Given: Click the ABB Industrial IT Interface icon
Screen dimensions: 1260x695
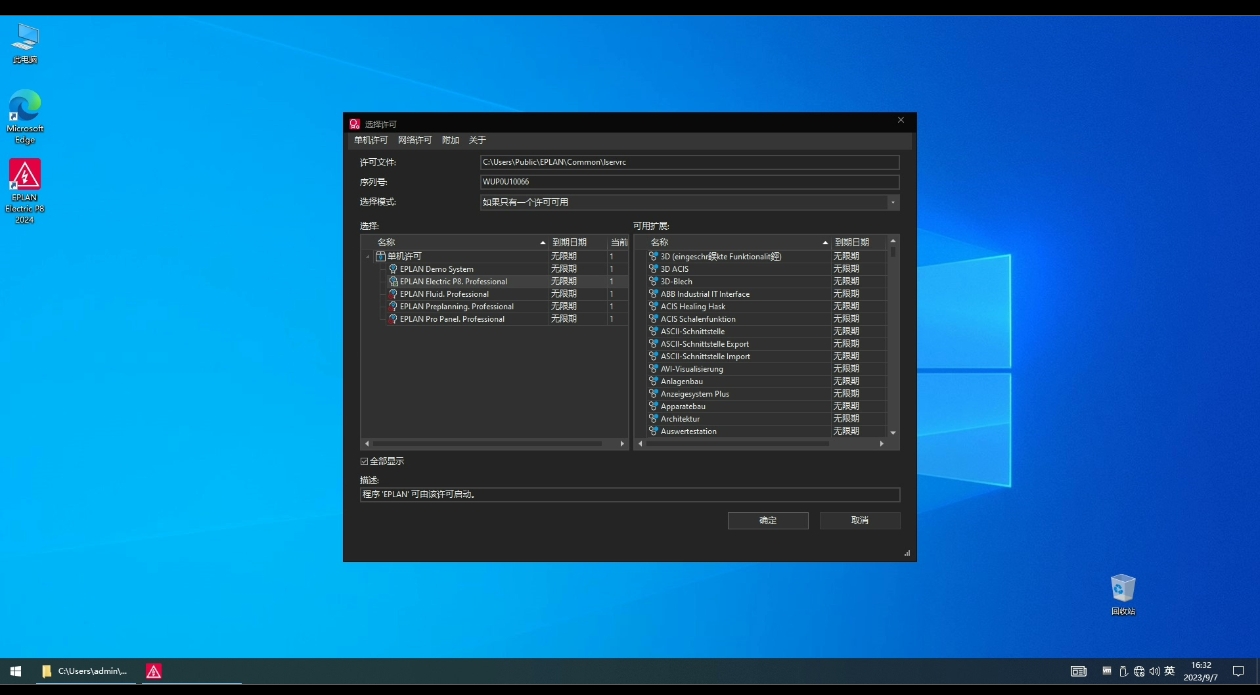Looking at the screenshot, I should point(653,294).
